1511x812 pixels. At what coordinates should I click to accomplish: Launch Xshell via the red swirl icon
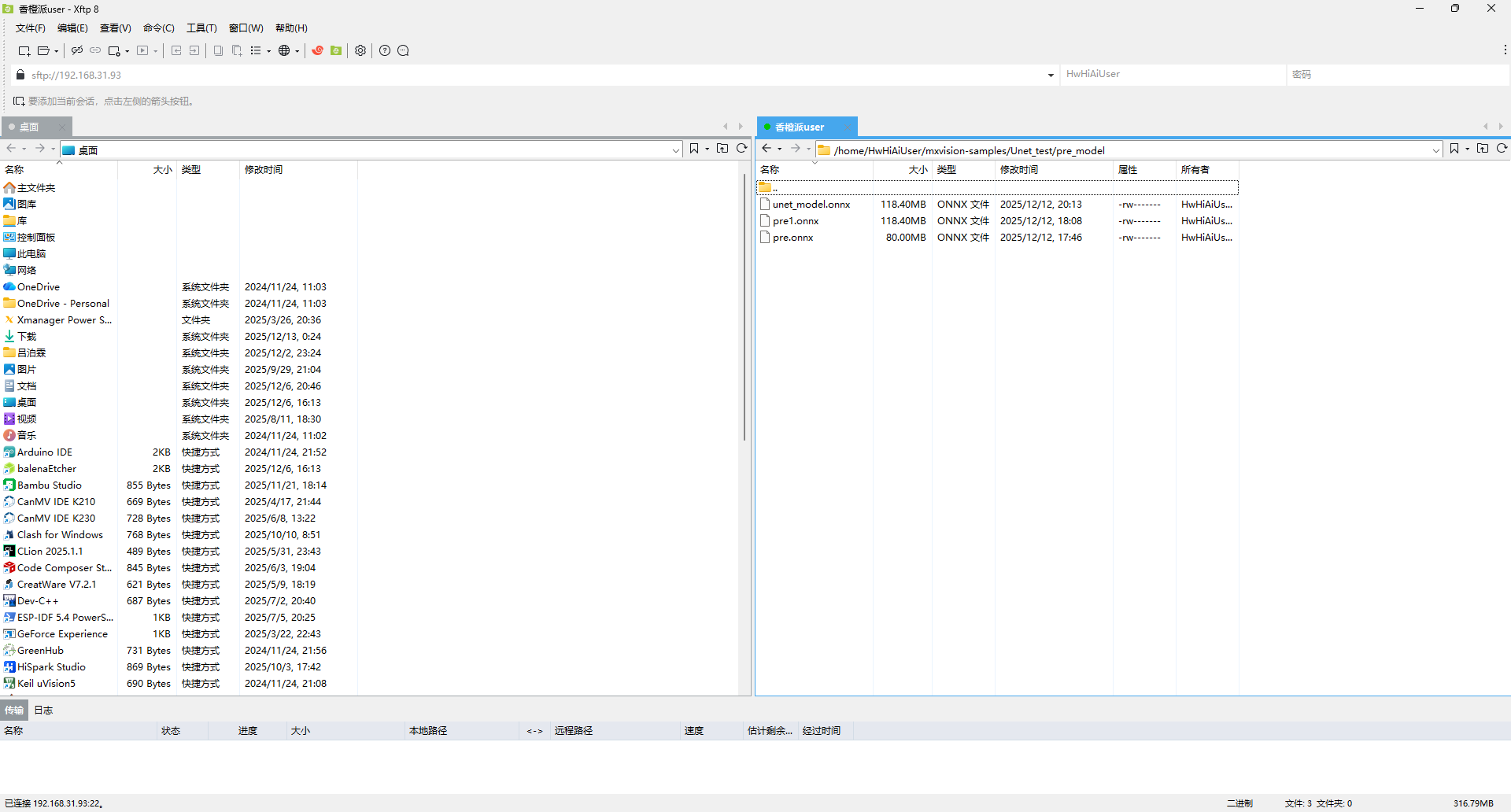coord(317,50)
